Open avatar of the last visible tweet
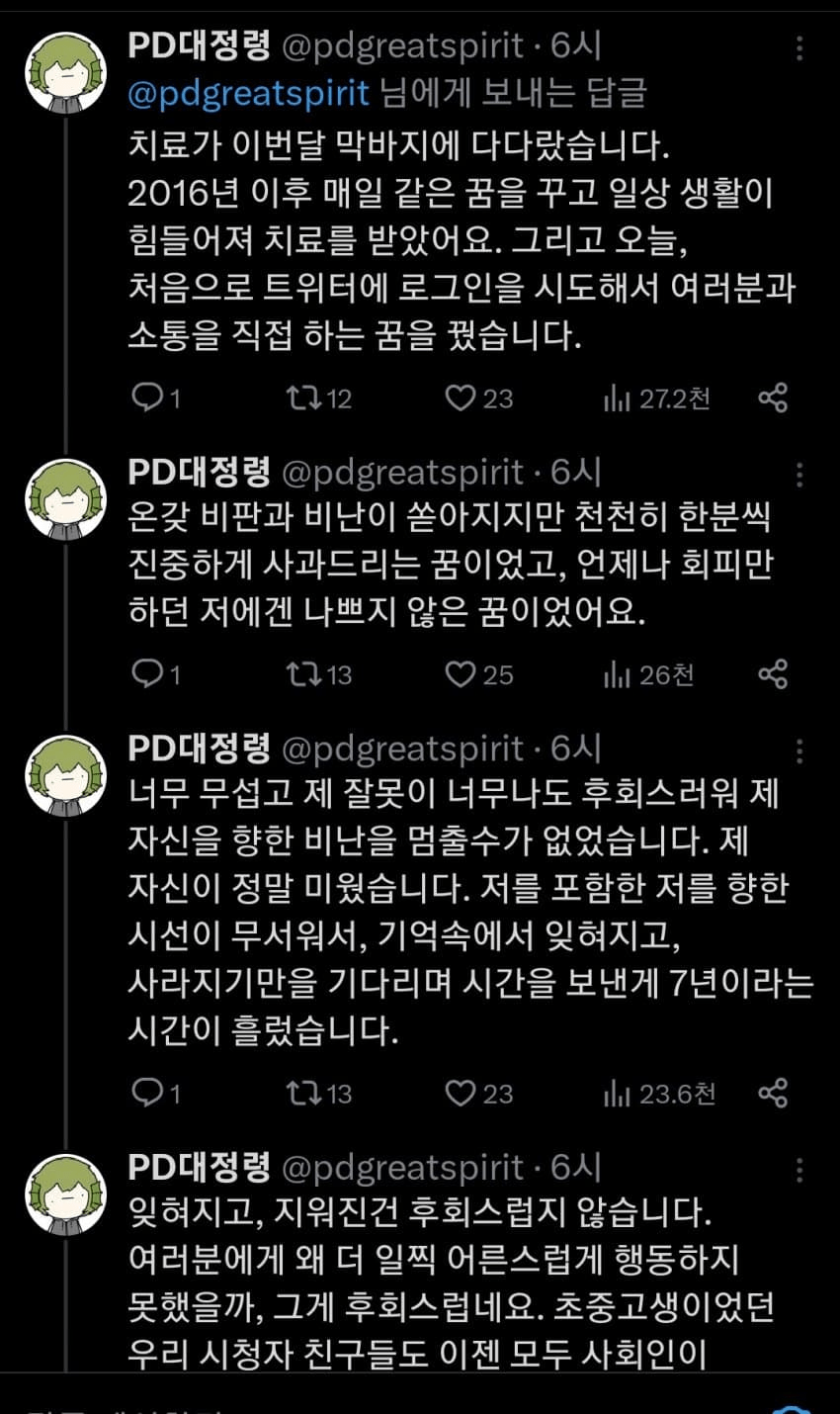 (65, 1194)
